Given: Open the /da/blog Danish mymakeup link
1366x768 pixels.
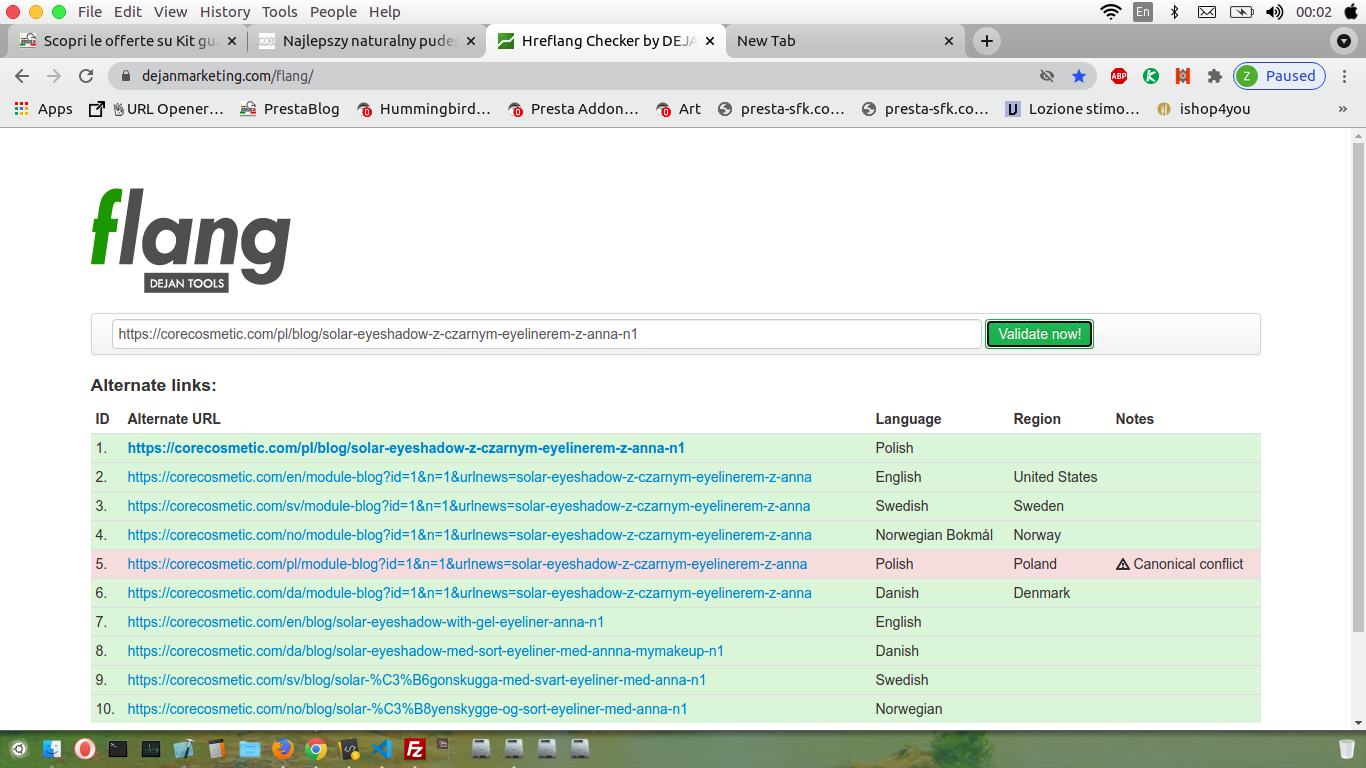Looking at the screenshot, I should tap(426, 651).
